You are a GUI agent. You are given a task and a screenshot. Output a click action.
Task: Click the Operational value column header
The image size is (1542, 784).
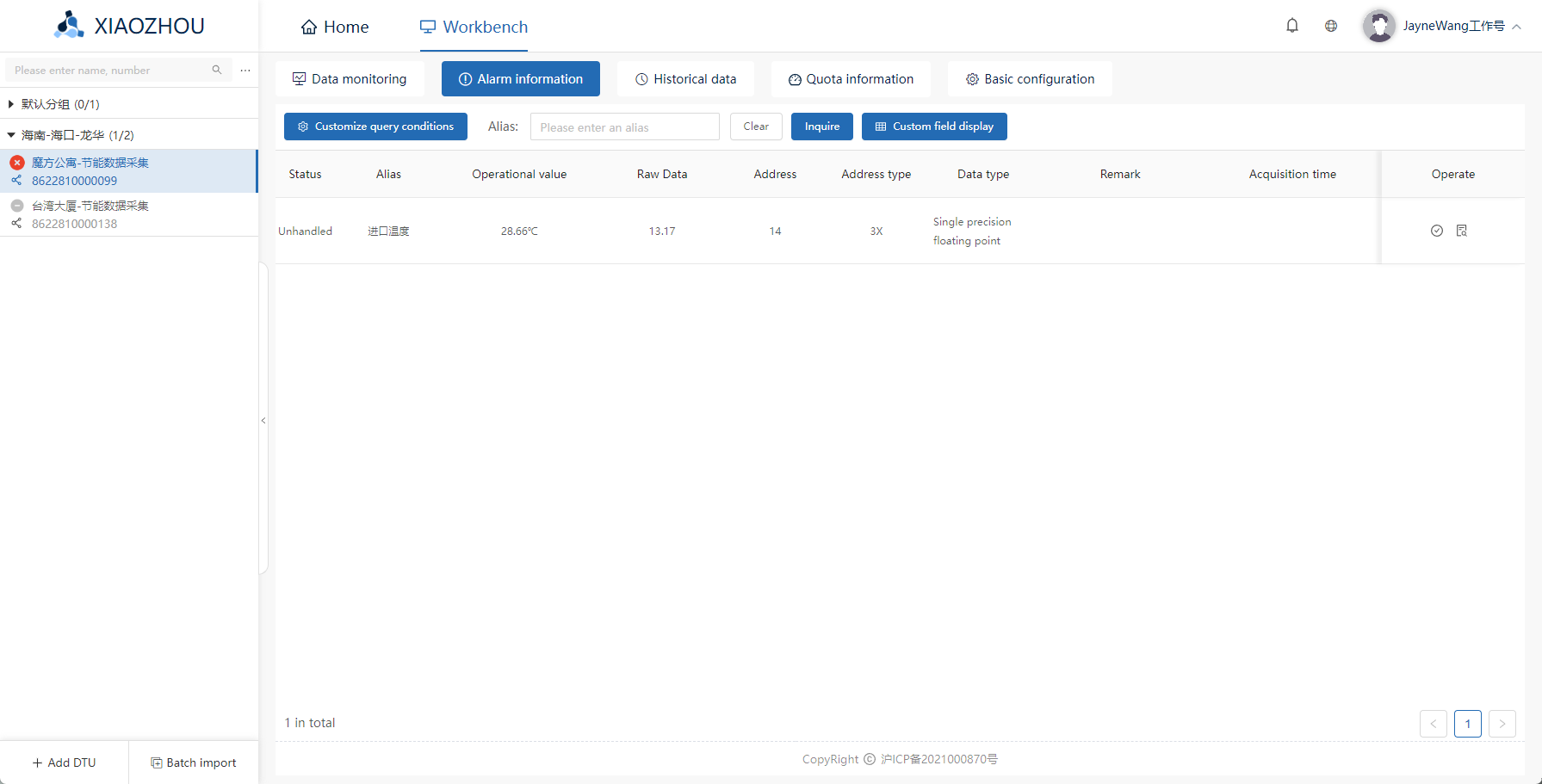519,174
